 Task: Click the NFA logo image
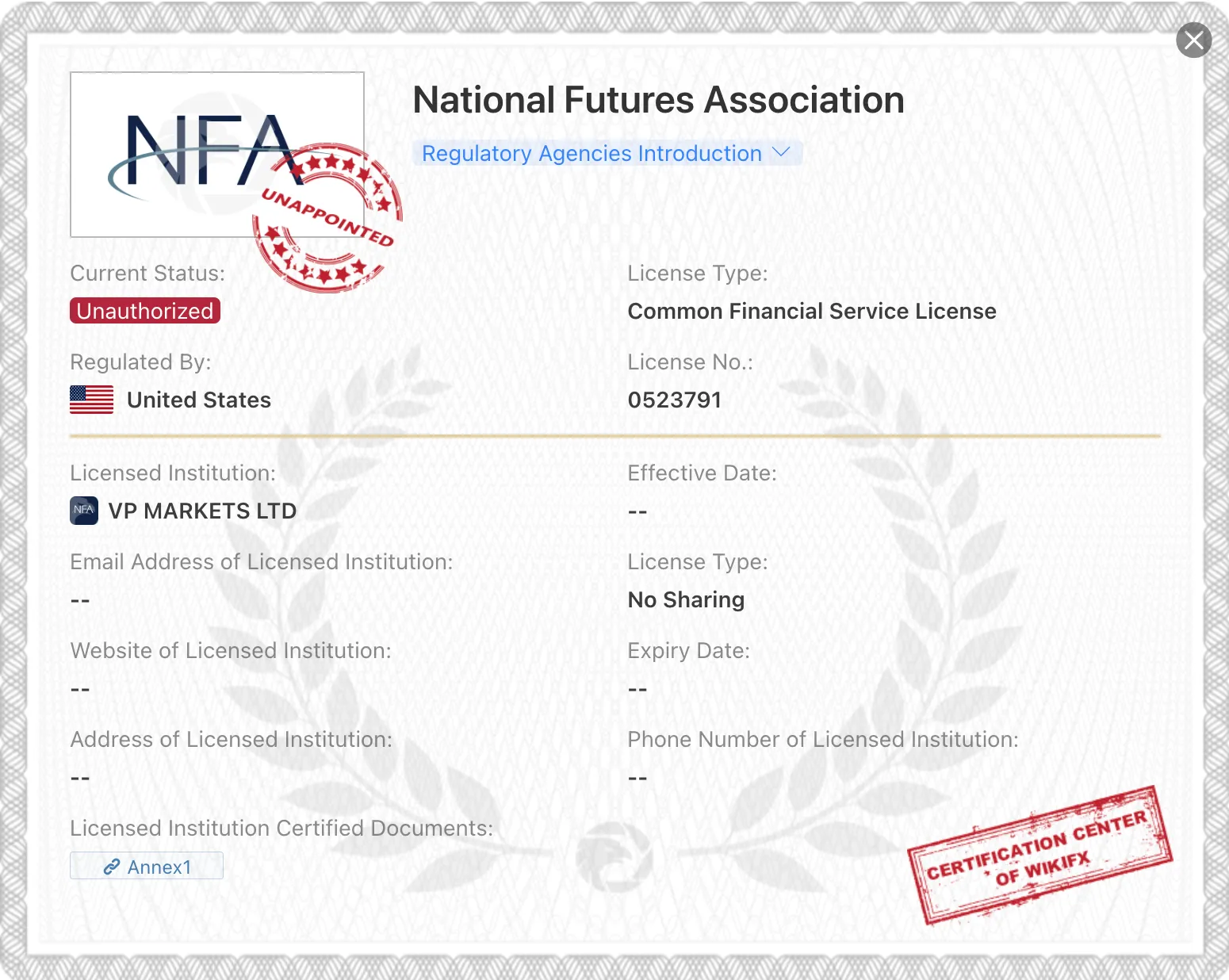tap(217, 155)
